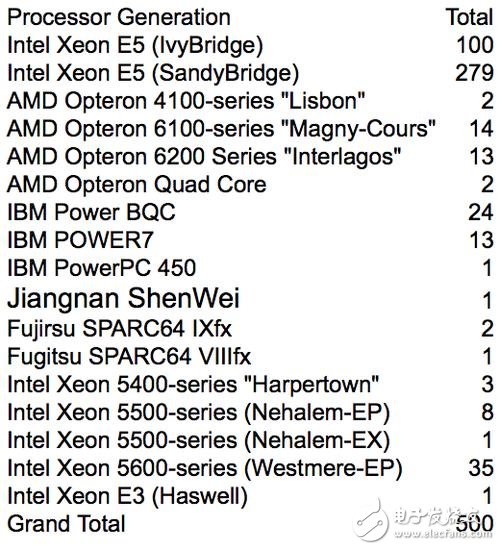
Task: Click the Fujirsu SPARC64 IXfx entry
Action: point(119,329)
